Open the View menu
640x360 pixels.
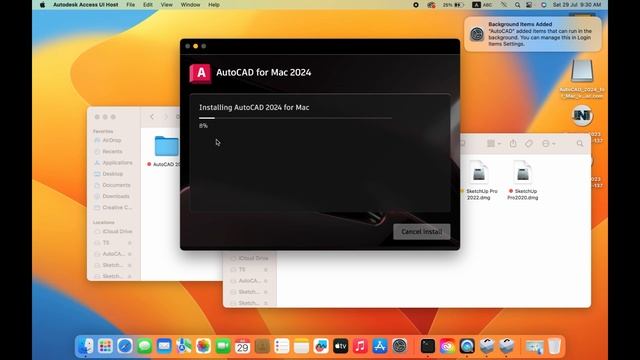pos(167,5)
